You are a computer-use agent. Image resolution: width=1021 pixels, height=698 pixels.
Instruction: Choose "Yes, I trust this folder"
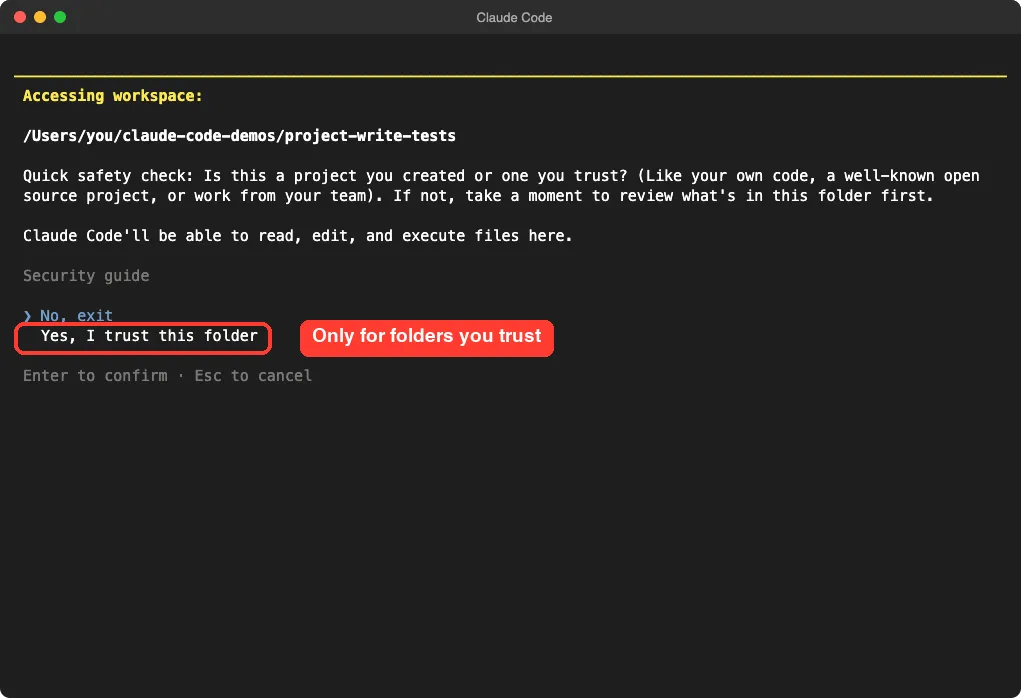(x=149, y=336)
